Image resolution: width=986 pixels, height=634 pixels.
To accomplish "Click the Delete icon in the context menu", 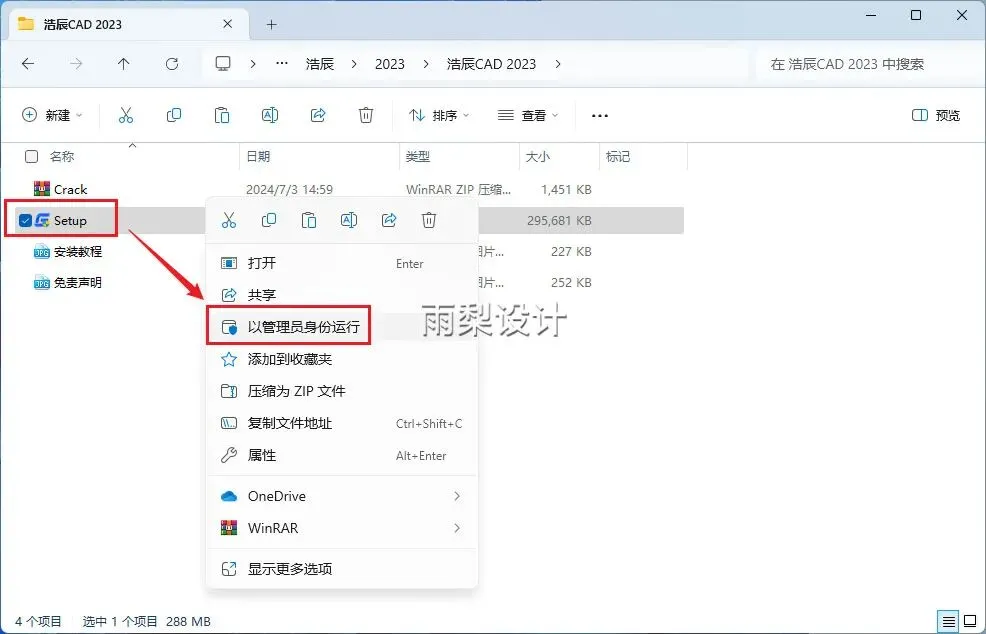I will tap(429, 220).
